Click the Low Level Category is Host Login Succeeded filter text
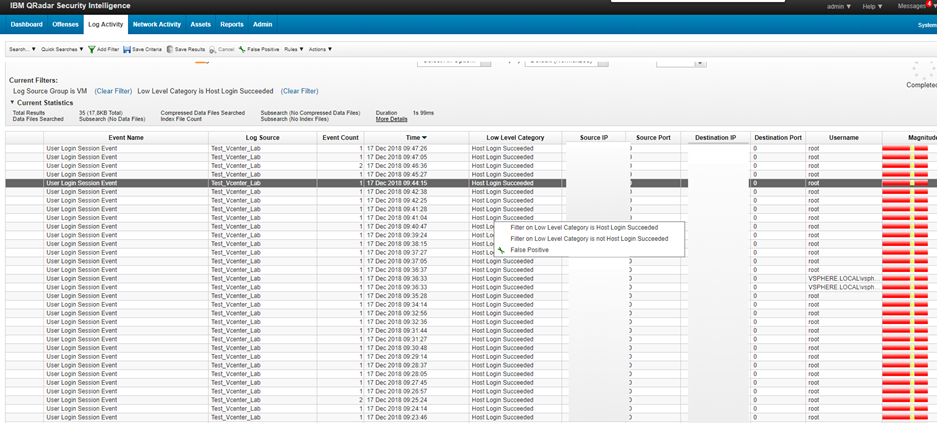The image size is (937, 423). 205,91
